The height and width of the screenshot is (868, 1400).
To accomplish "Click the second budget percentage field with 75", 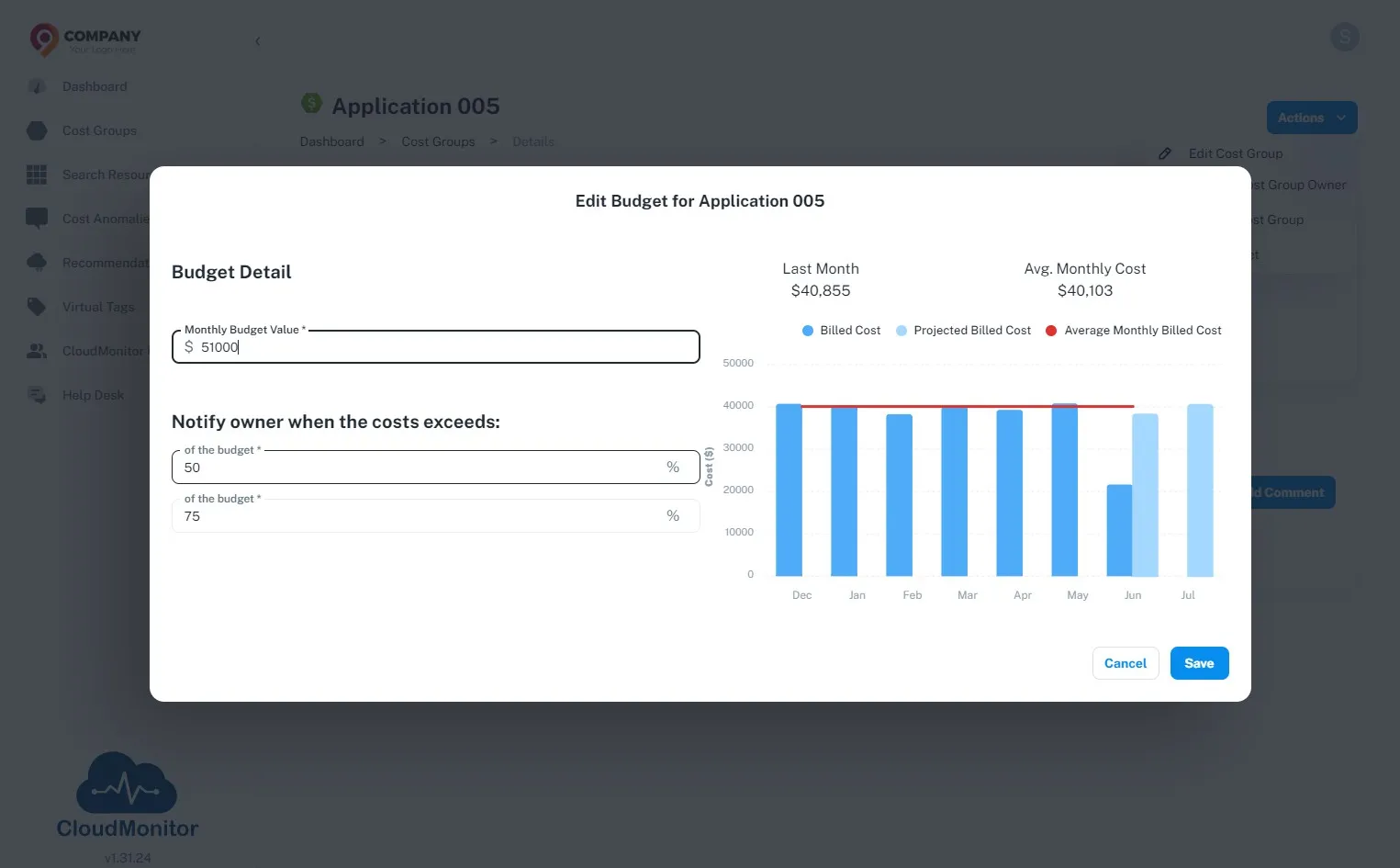I will [x=436, y=516].
